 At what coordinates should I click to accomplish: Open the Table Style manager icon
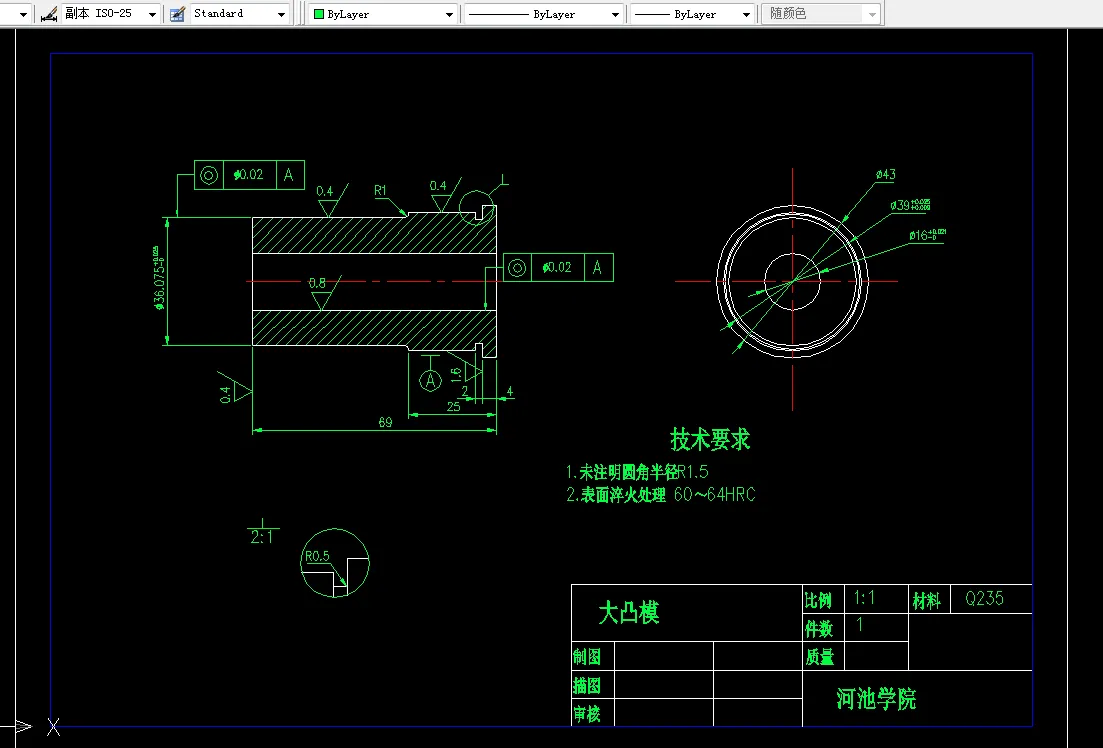tap(177, 14)
